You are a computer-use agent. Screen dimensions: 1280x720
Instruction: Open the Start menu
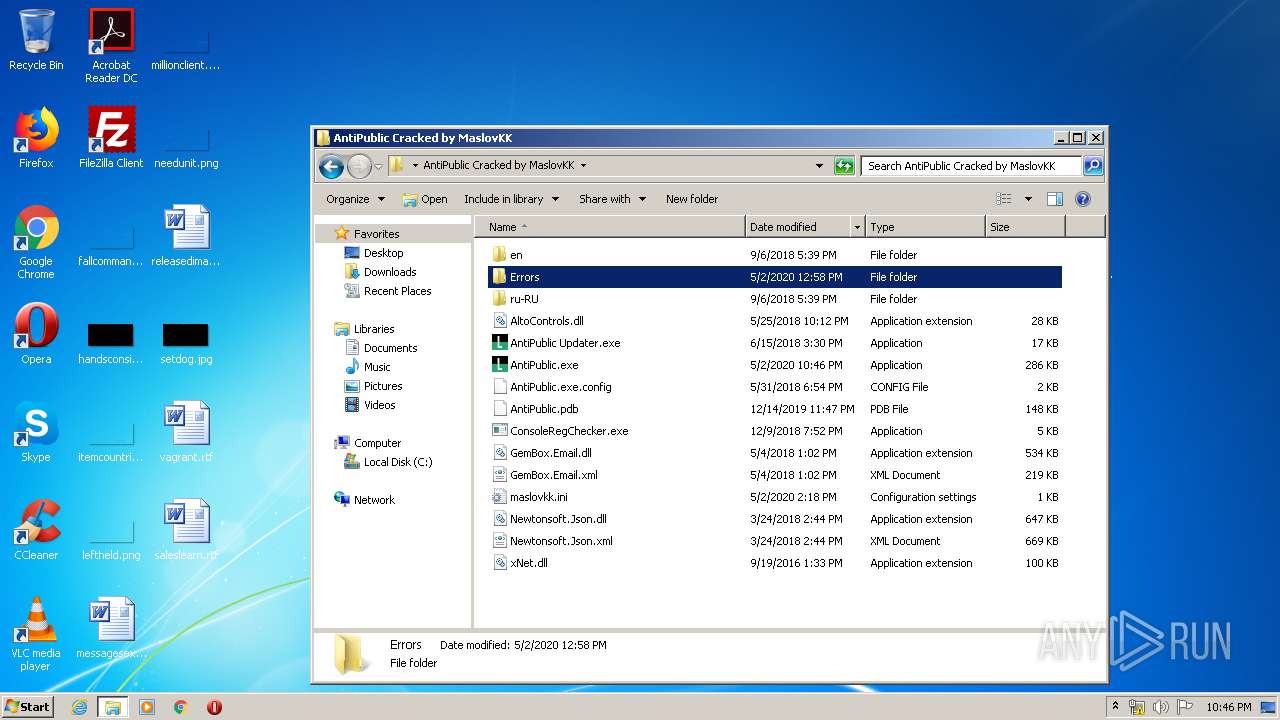point(28,707)
